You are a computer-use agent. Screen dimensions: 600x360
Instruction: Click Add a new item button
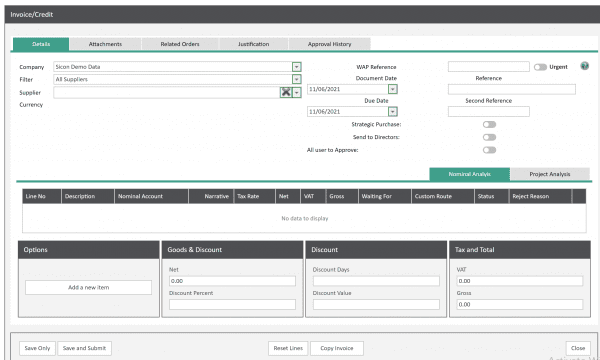point(88,287)
